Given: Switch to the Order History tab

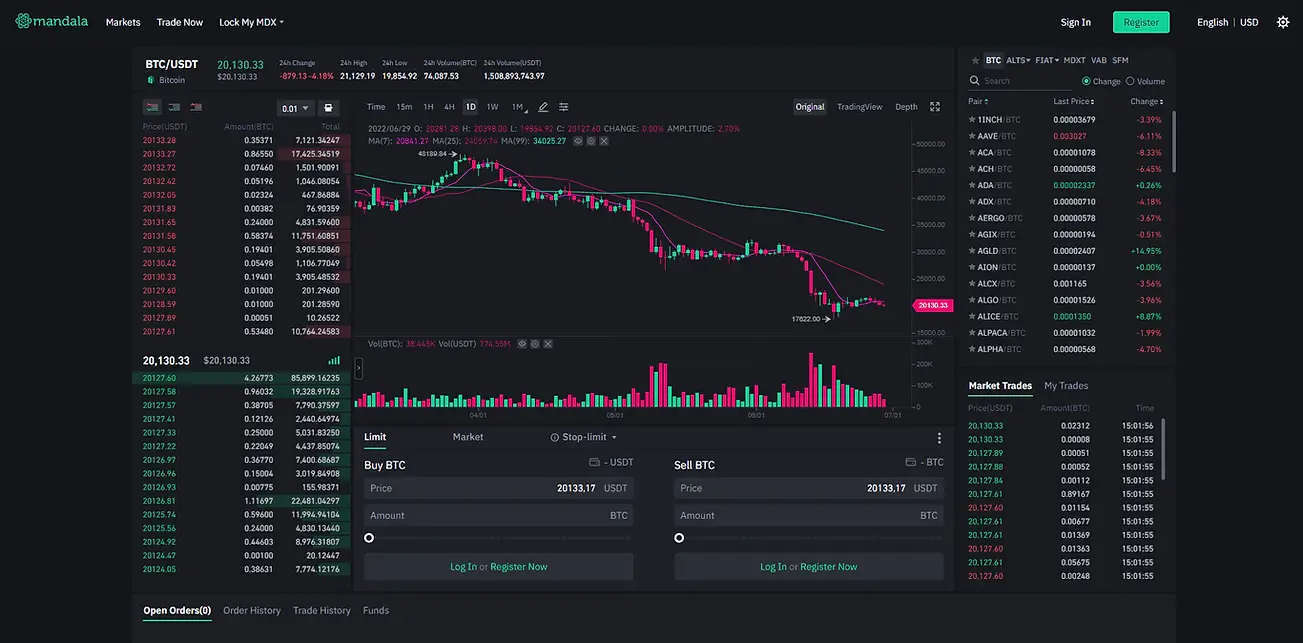Looking at the screenshot, I should pyautogui.click(x=251, y=610).
